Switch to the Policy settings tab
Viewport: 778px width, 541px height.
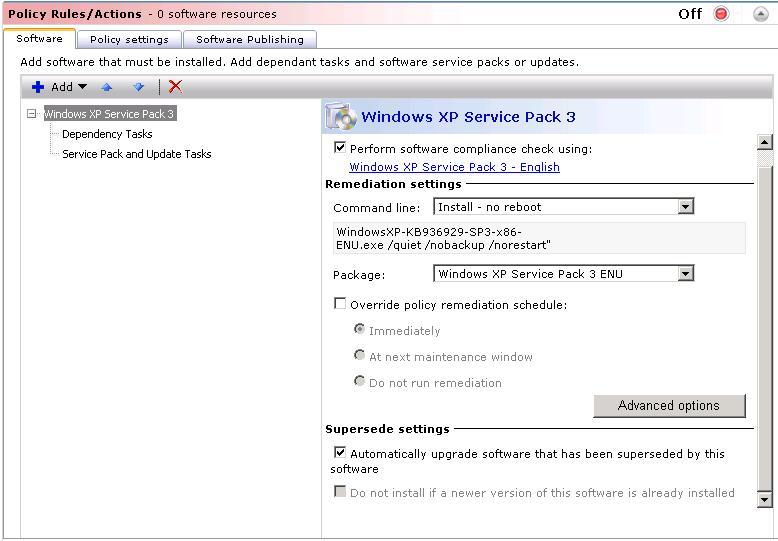tap(129, 39)
